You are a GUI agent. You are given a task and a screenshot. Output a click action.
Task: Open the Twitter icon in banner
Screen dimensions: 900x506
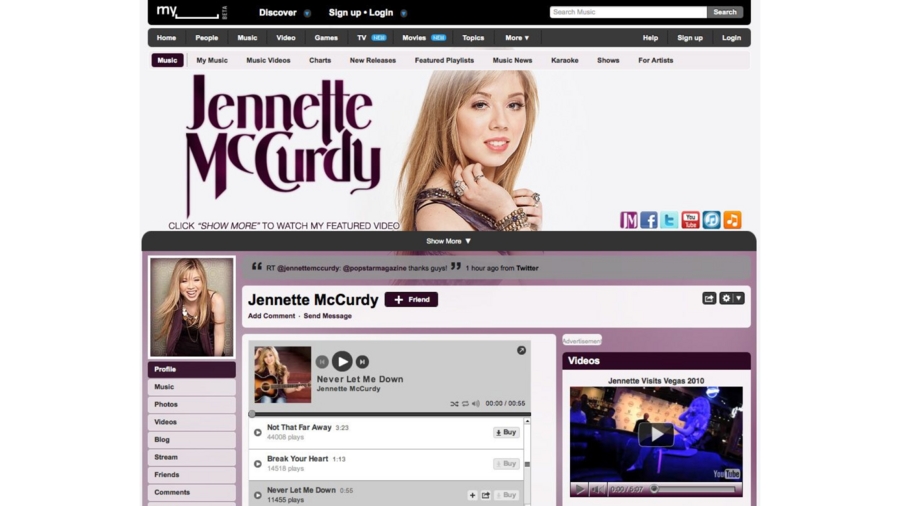point(669,220)
